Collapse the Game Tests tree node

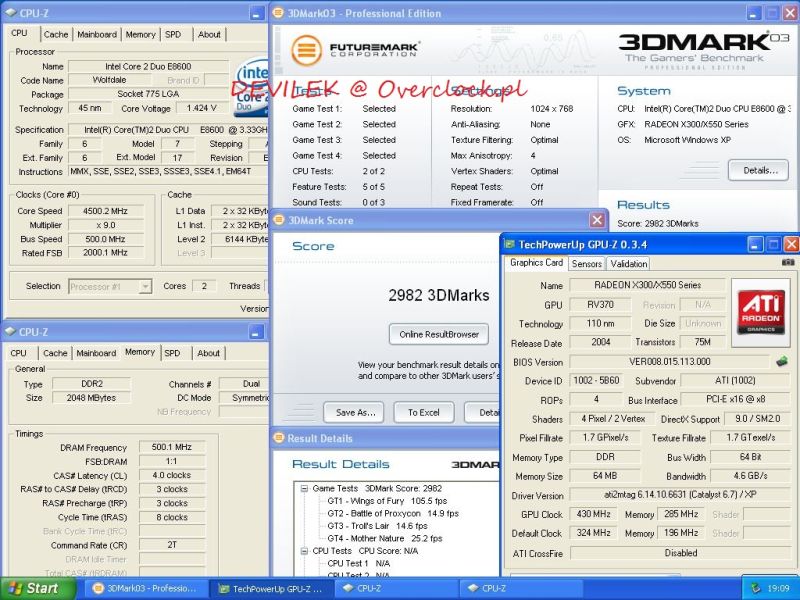tap(305, 488)
